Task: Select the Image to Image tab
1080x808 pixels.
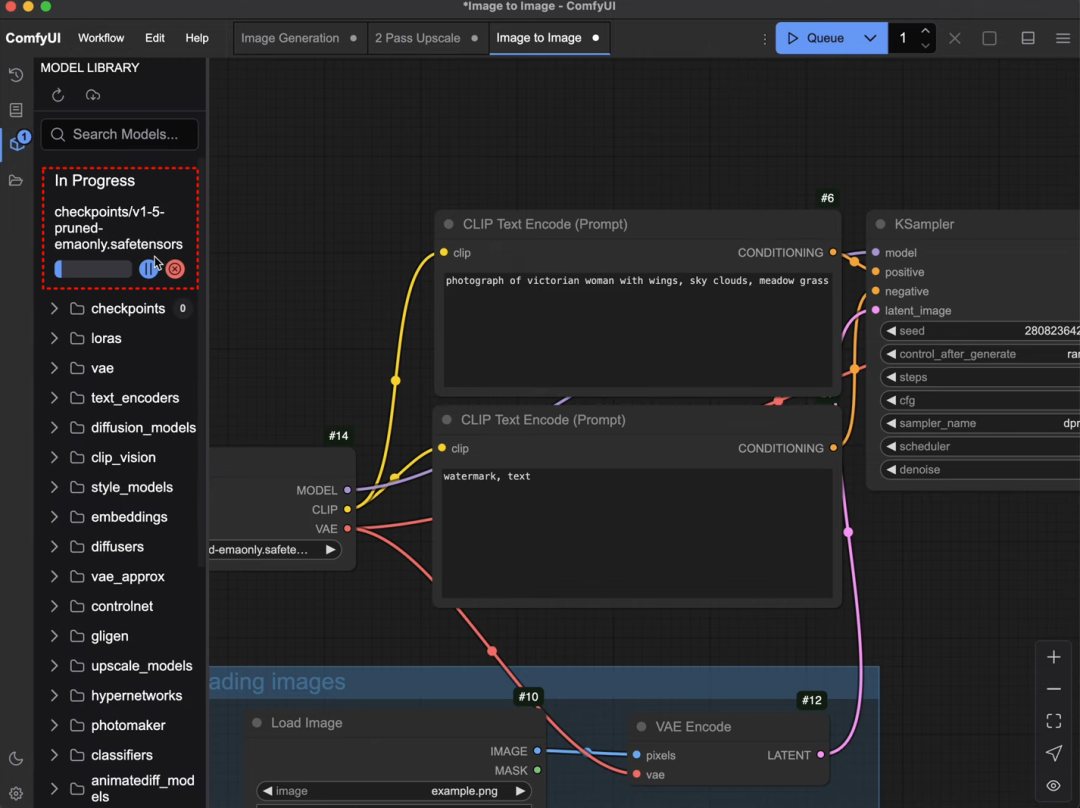Action: point(548,38)
